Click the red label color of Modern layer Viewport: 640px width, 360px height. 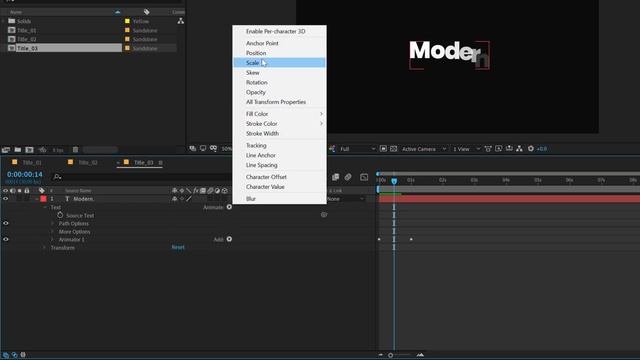[43, 199]
